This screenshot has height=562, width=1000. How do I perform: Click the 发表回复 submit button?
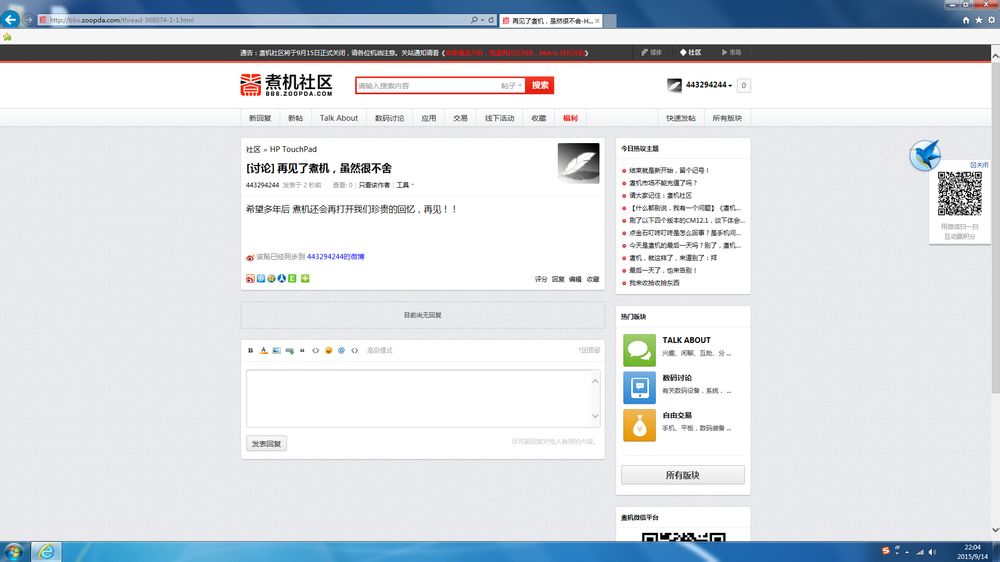click(267, 443)
